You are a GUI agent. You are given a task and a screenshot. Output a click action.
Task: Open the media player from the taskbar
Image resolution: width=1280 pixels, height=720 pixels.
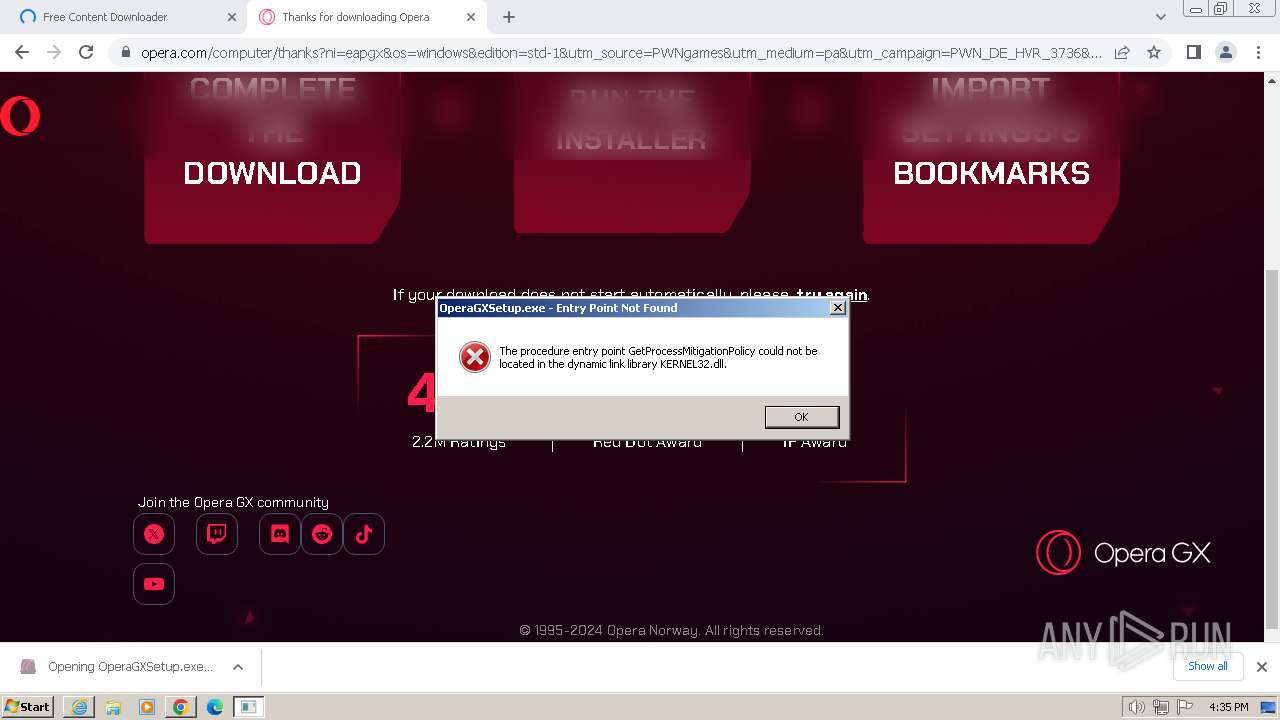pos(147,707)
